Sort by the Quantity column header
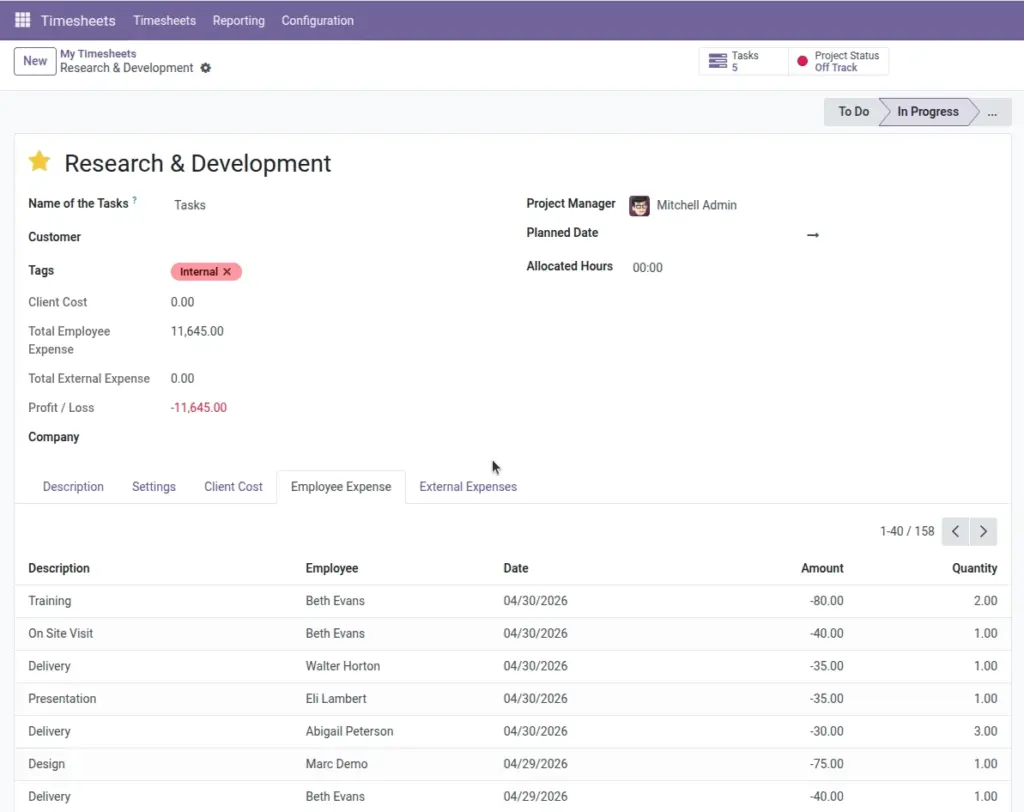Screen dimensions: 1024x812 (x=974, y=568)
